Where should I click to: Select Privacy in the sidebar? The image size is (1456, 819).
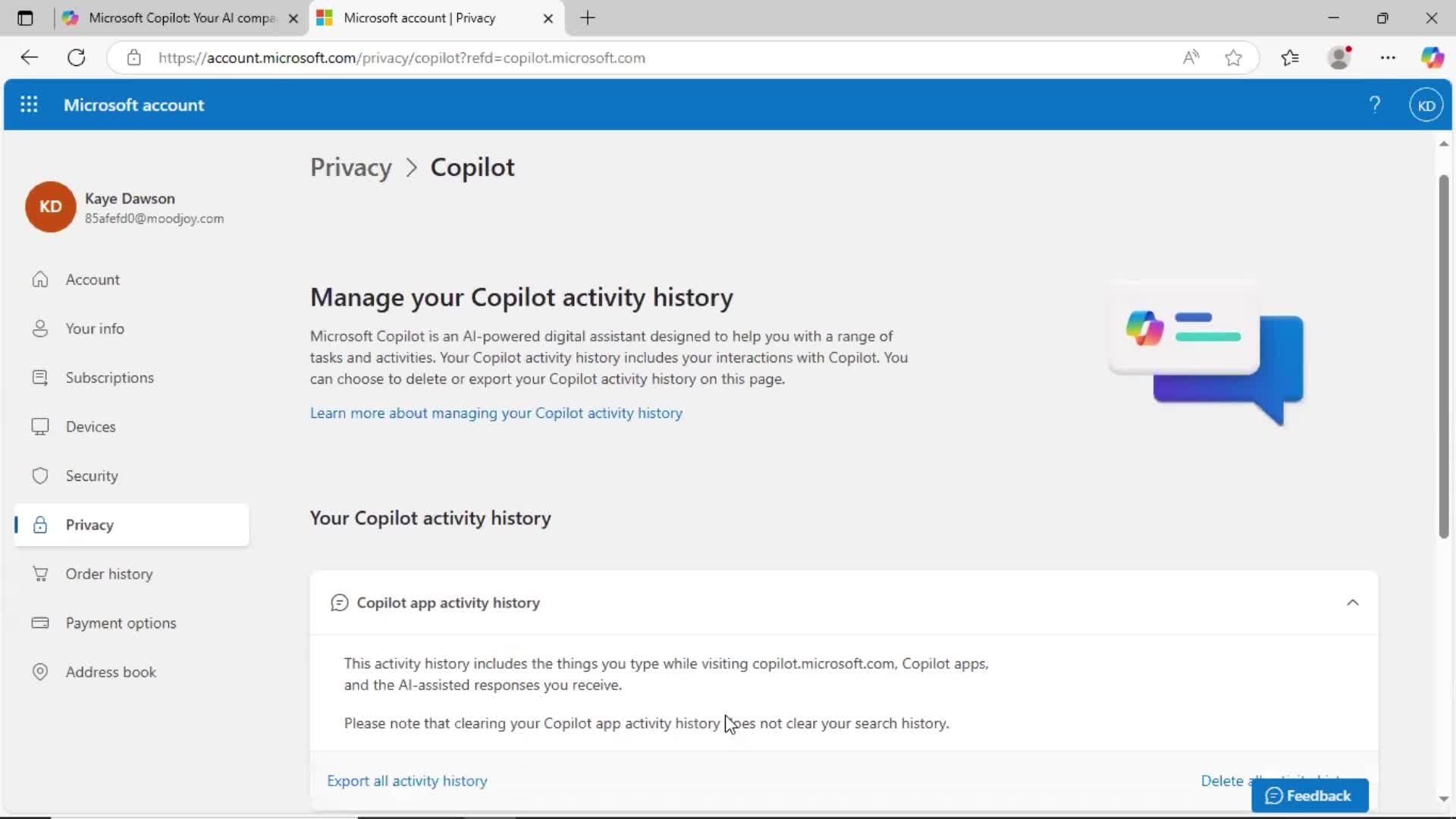[132, 525]
